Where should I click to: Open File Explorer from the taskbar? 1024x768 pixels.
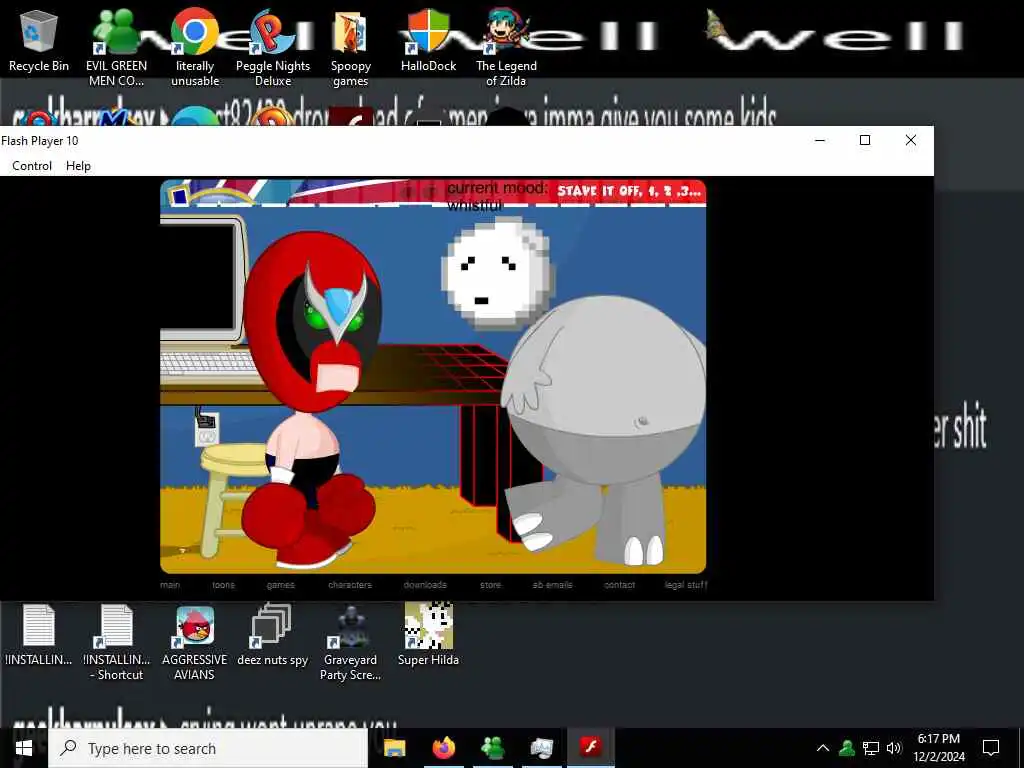[394, 748]
